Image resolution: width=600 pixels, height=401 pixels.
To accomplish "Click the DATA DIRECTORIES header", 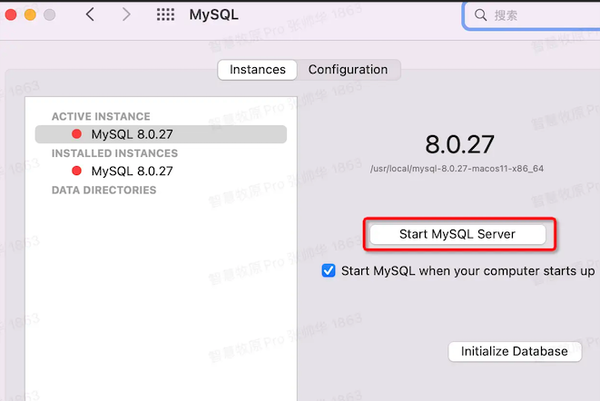I will coord(104,190).
